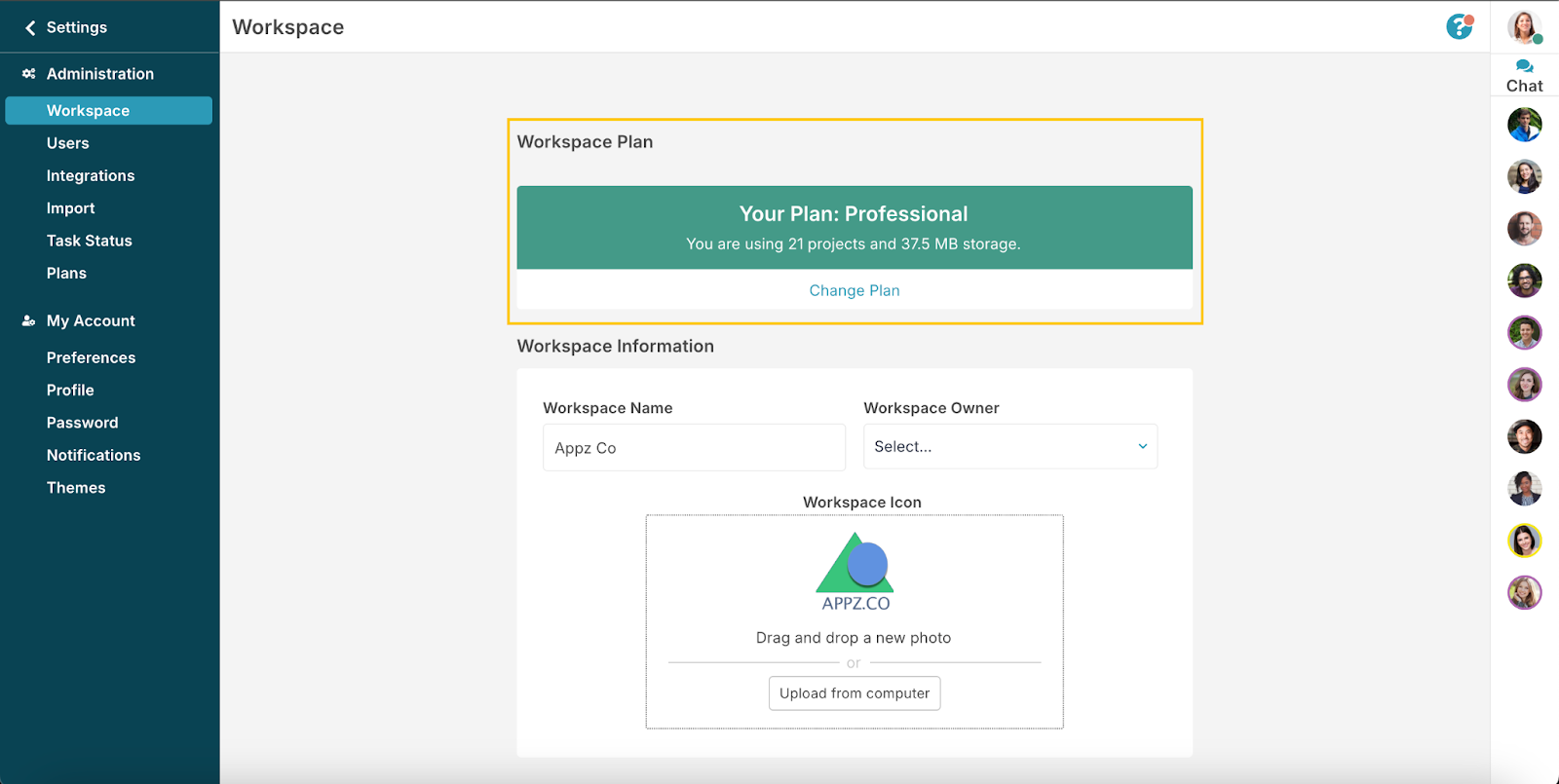Open the Chat panel icon
This screenshot has width=1559, height=784.
click(x=1524, y=66)
